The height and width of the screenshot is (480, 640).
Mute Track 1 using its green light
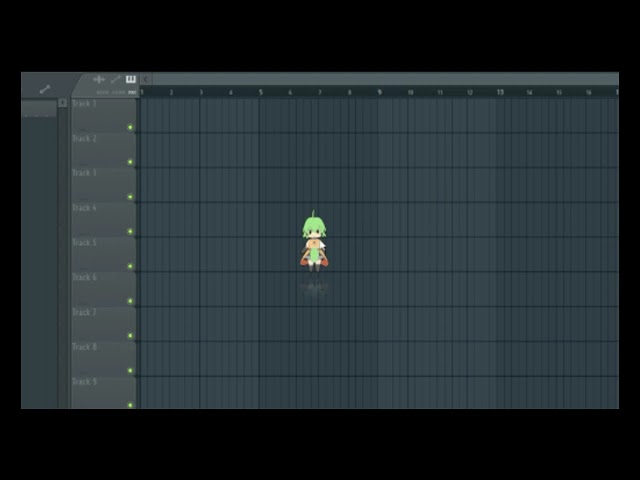[x=130, y=127]
